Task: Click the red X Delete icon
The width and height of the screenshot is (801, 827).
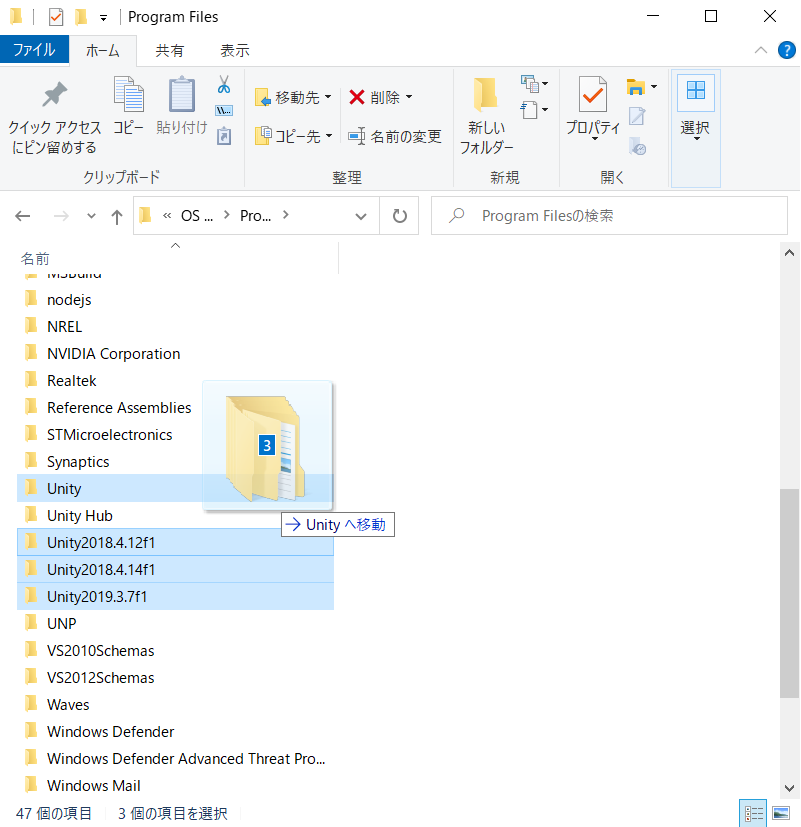Action: click(x=357, y=97)
